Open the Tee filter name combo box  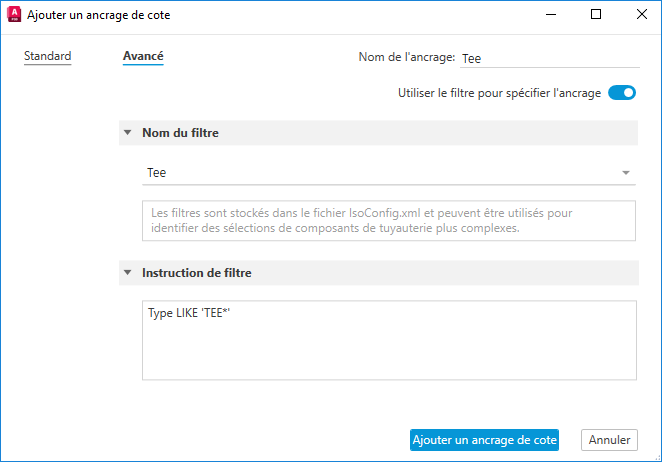[380, 173]
